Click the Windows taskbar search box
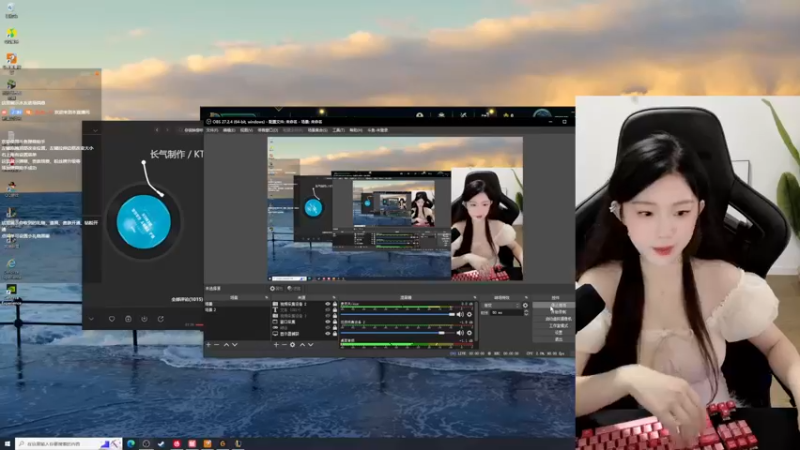 [x=68, y=444]
